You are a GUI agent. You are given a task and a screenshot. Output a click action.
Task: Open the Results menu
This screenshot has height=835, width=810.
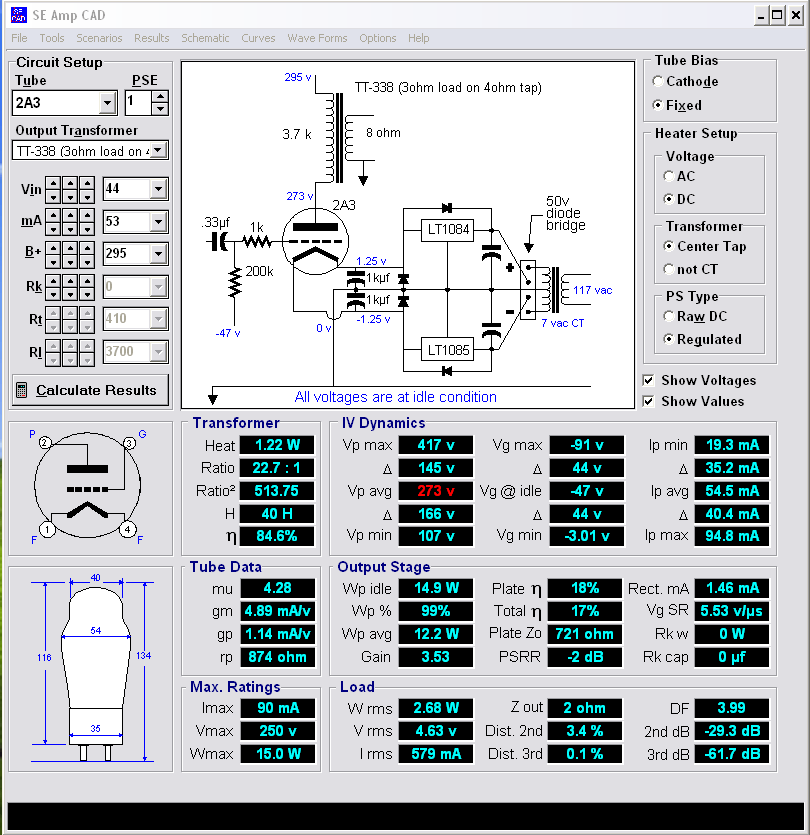(152, 38)
